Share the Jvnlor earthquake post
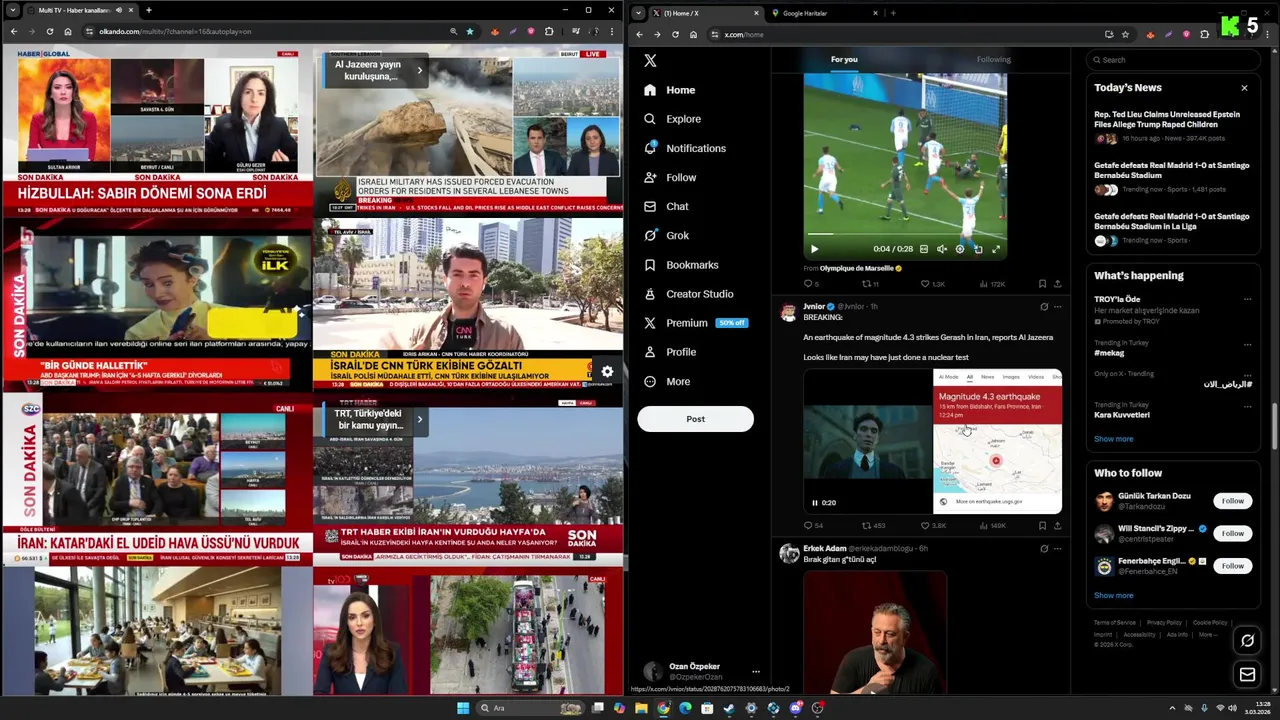 tap(1057, 525)
